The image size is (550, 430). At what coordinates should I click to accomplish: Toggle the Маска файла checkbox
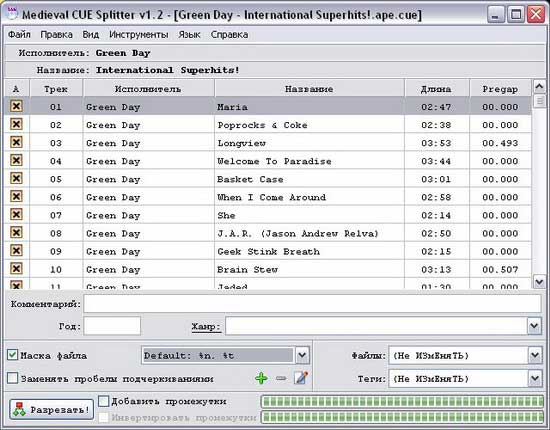pos(12,355)
